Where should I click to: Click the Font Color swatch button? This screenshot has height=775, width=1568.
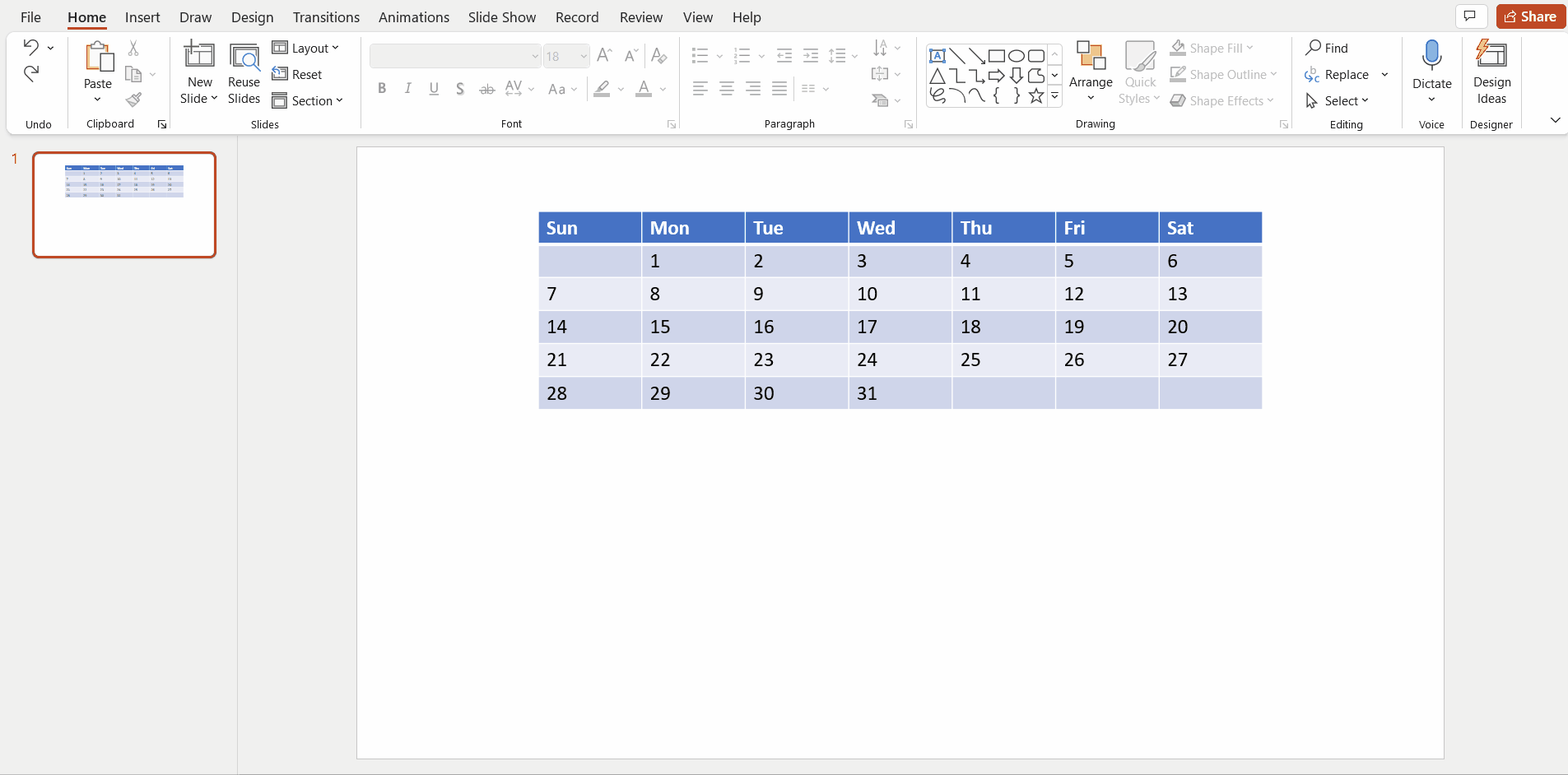644,89
